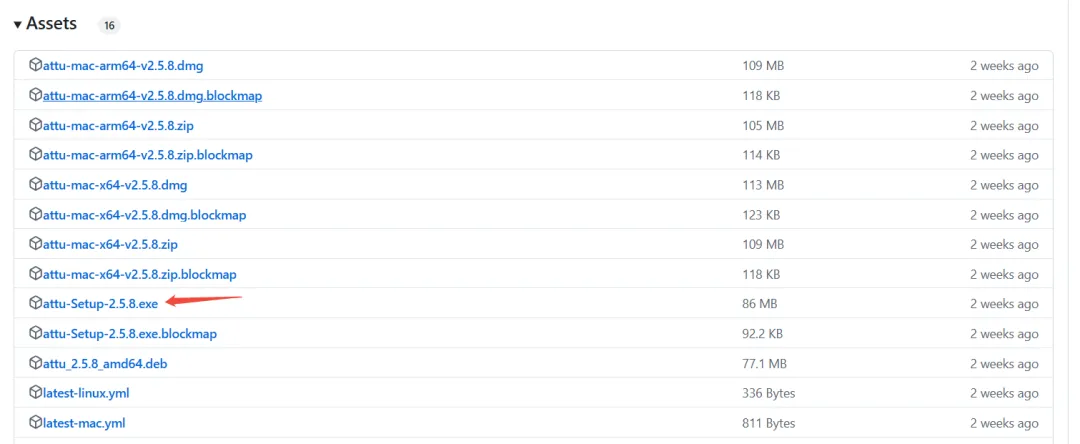Viewport: 1080px width, 444px height.
Task: Open attu-mac-arm64-v2.5.8.zip.blockmap link
Action: coord(147,155)
